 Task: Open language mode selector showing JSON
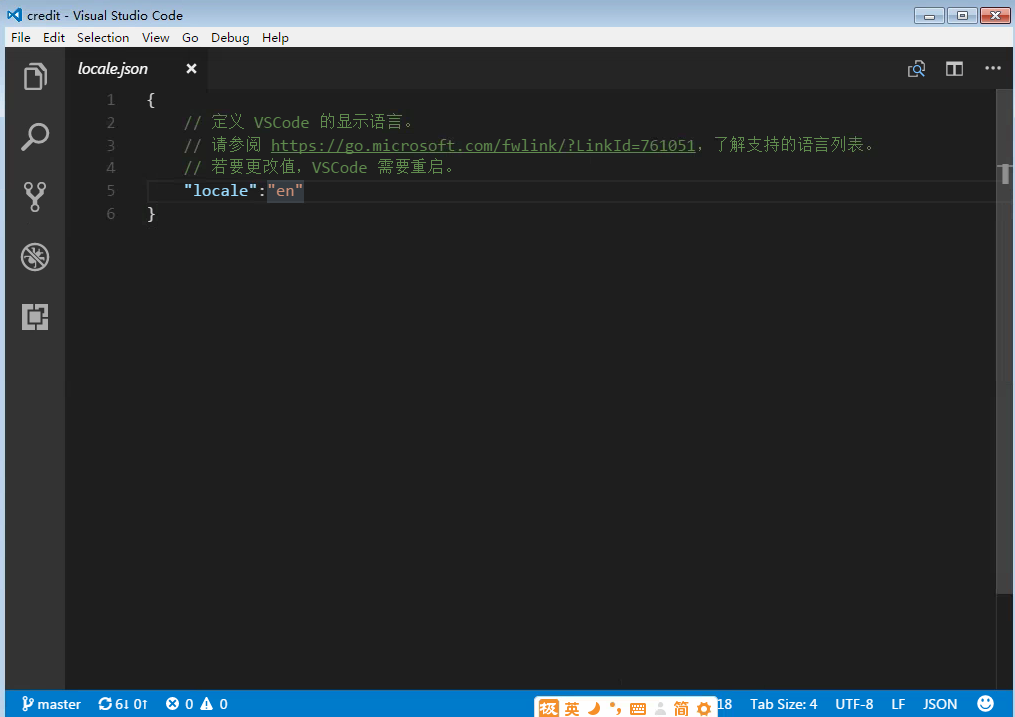point(939,703)
